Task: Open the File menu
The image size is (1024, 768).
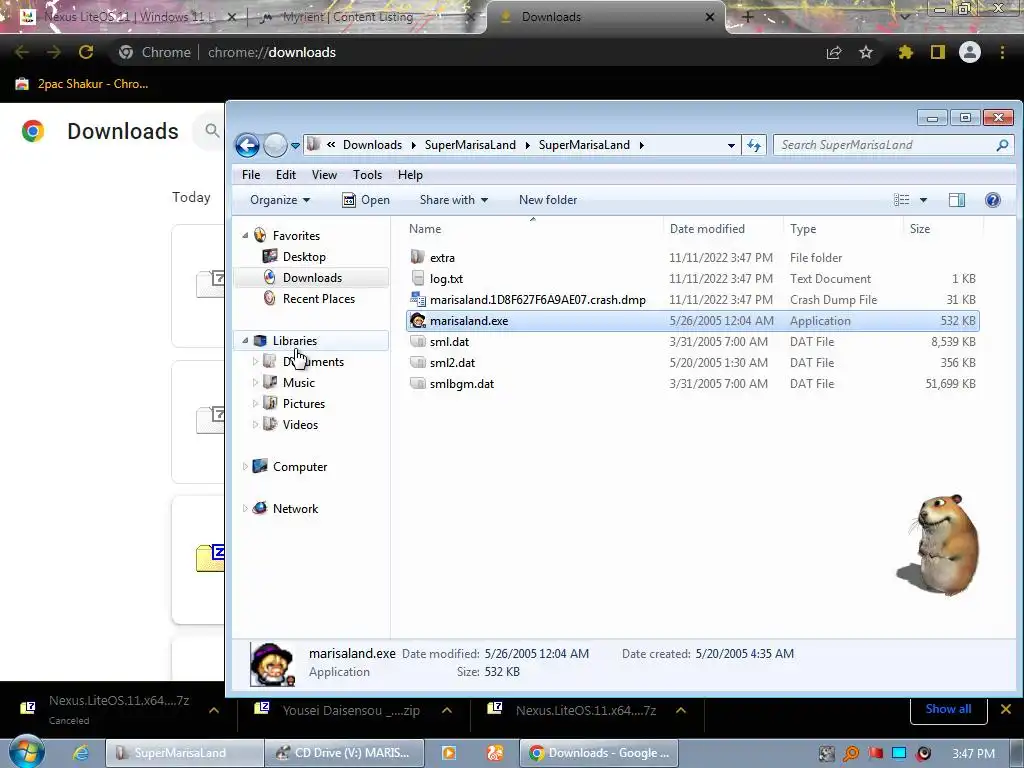Action: point(251,175)
